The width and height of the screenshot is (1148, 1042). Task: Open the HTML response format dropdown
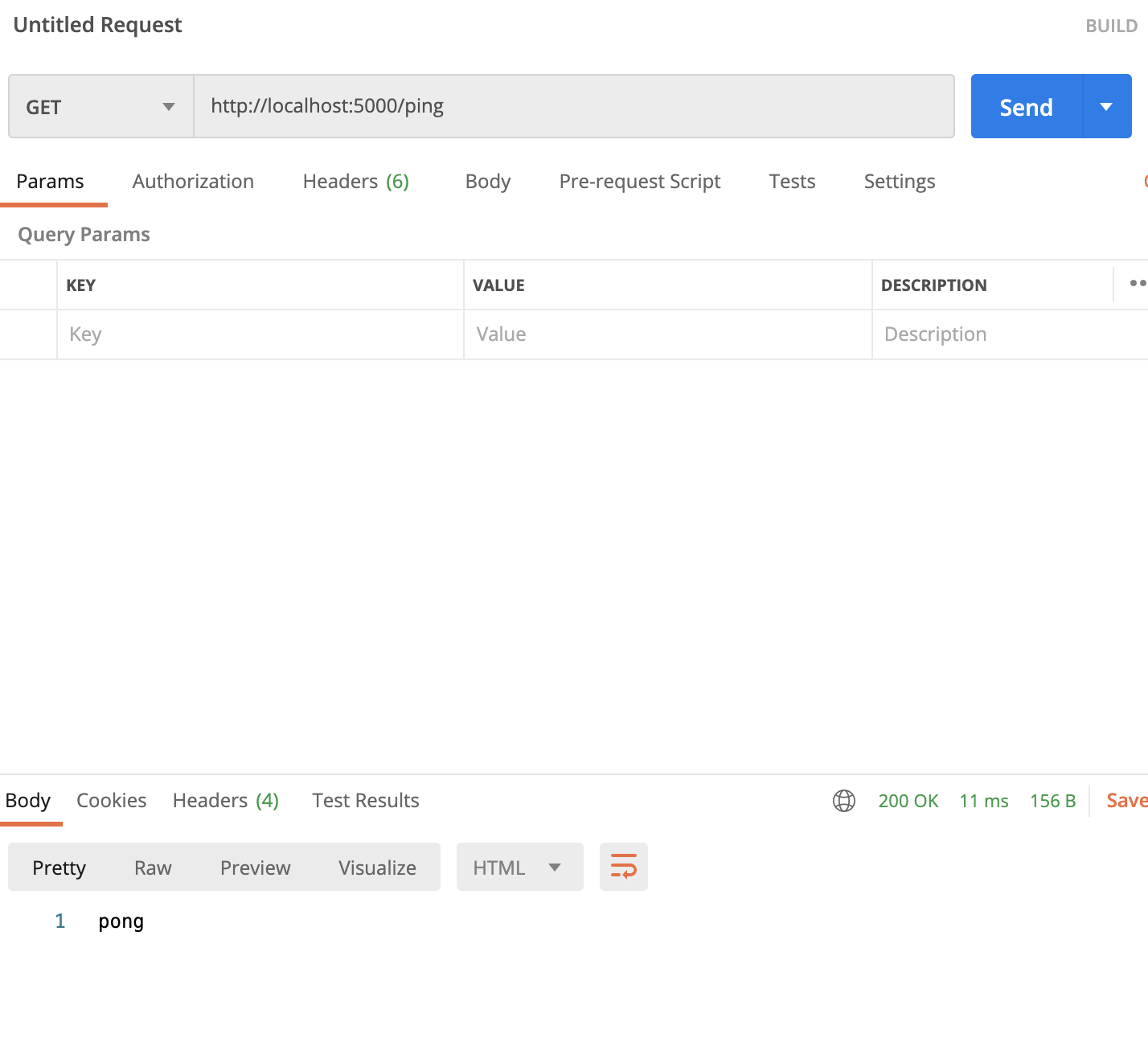click(519, 867)
